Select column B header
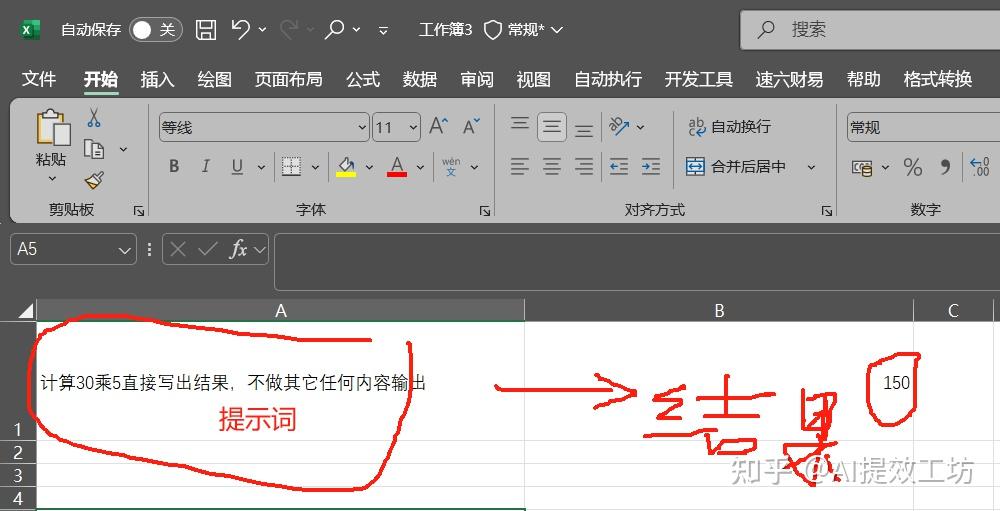This screenshot has width=1000, height=511. (719, 311)
